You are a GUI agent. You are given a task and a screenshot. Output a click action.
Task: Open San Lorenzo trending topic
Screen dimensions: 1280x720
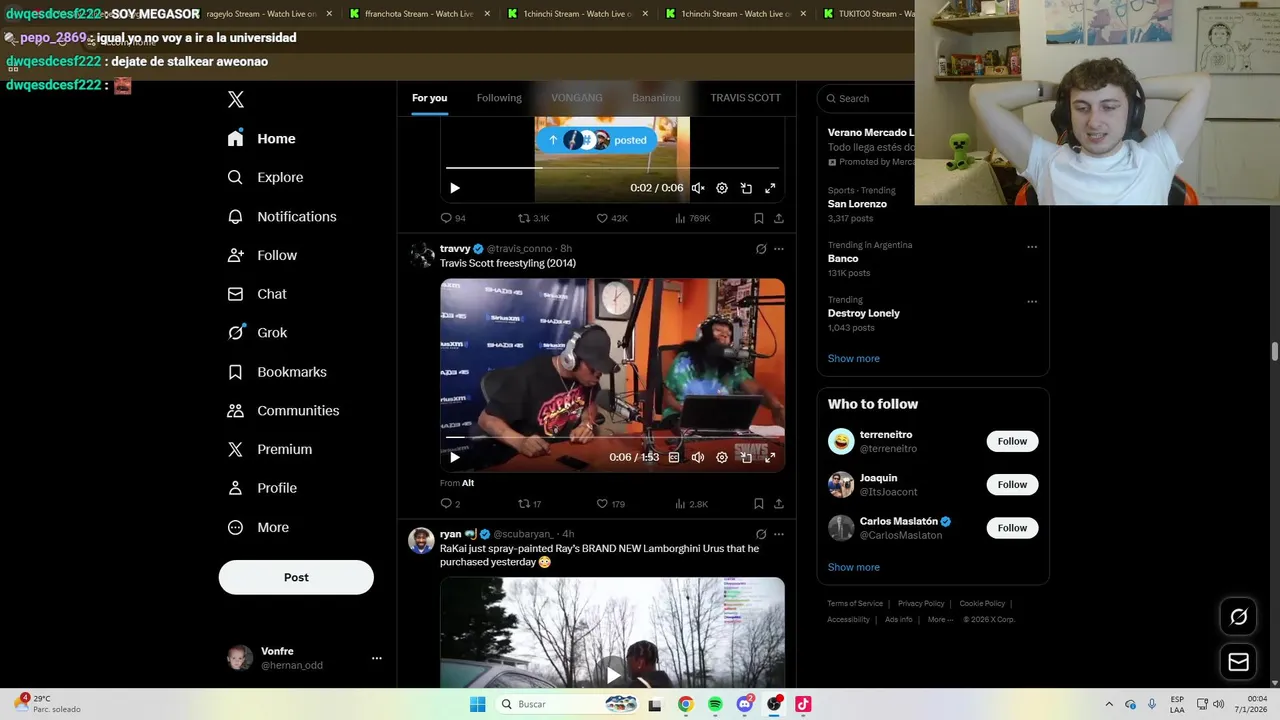tap(857, 204)
